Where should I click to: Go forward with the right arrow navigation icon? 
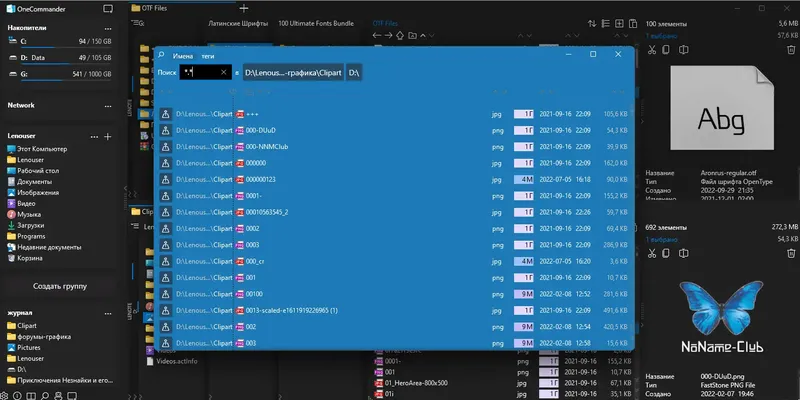[x=388, y=36]
